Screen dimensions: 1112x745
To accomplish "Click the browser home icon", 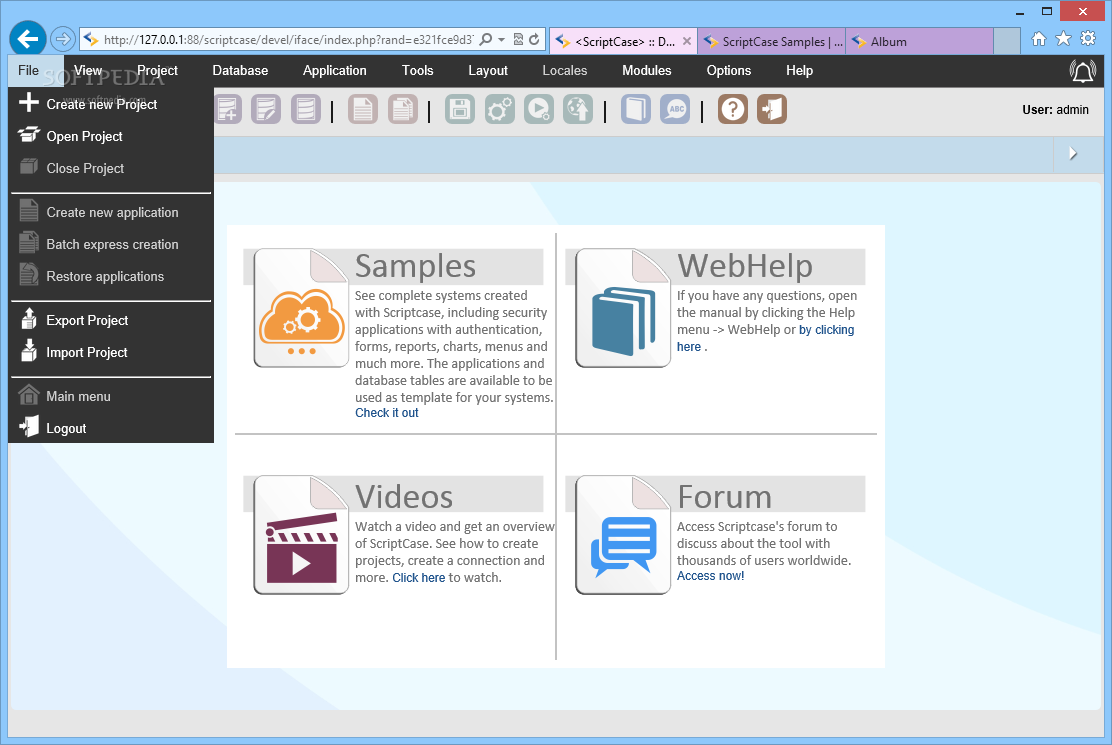I will [x=1039, y=39].
